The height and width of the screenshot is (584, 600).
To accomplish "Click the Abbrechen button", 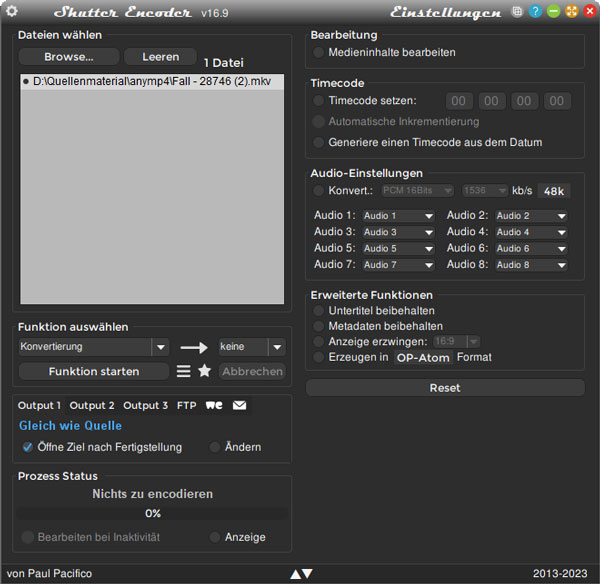I will pyautogui.click(x=252, y=371).
